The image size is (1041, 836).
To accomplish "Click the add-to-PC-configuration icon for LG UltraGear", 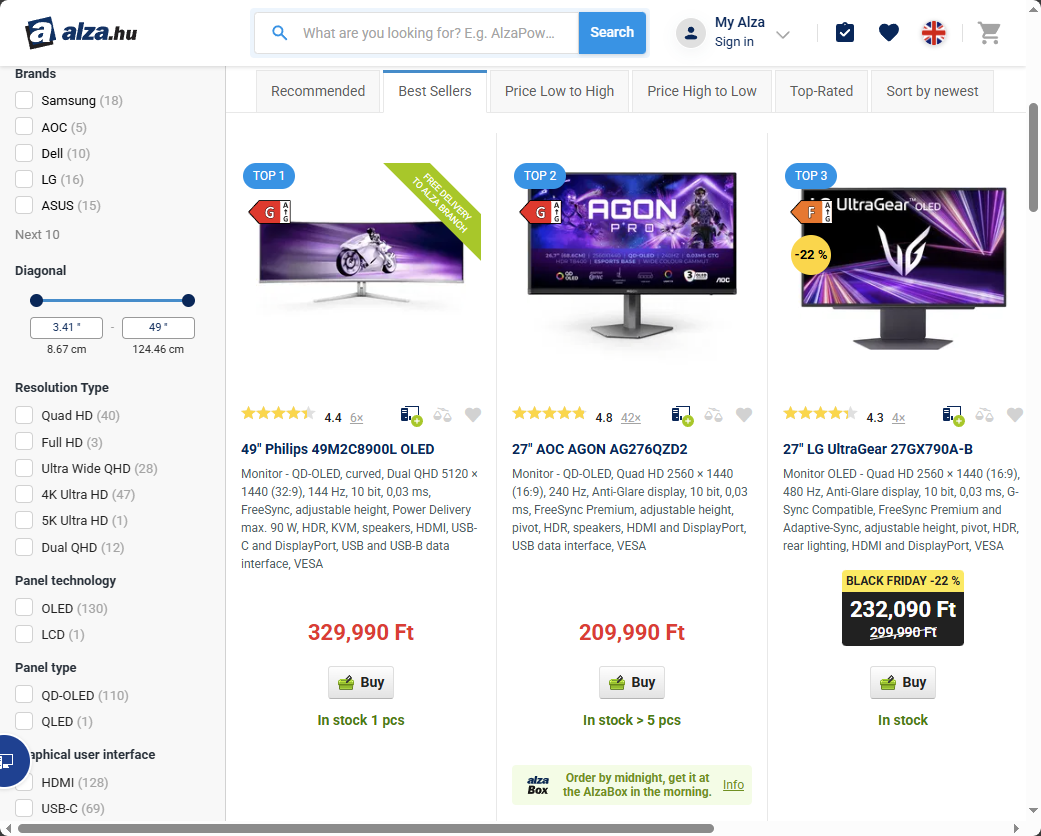I will 953,416.
